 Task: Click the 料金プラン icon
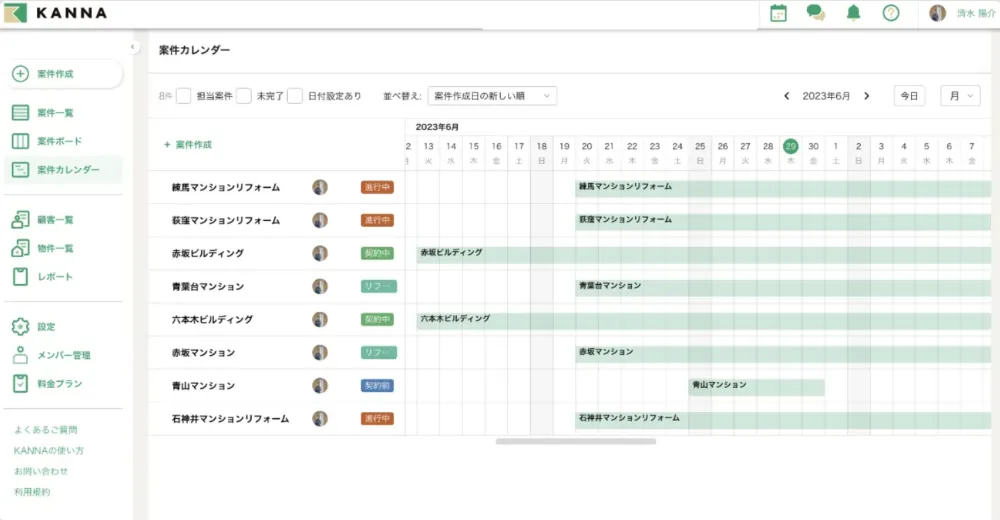click(x=20, y=383)
